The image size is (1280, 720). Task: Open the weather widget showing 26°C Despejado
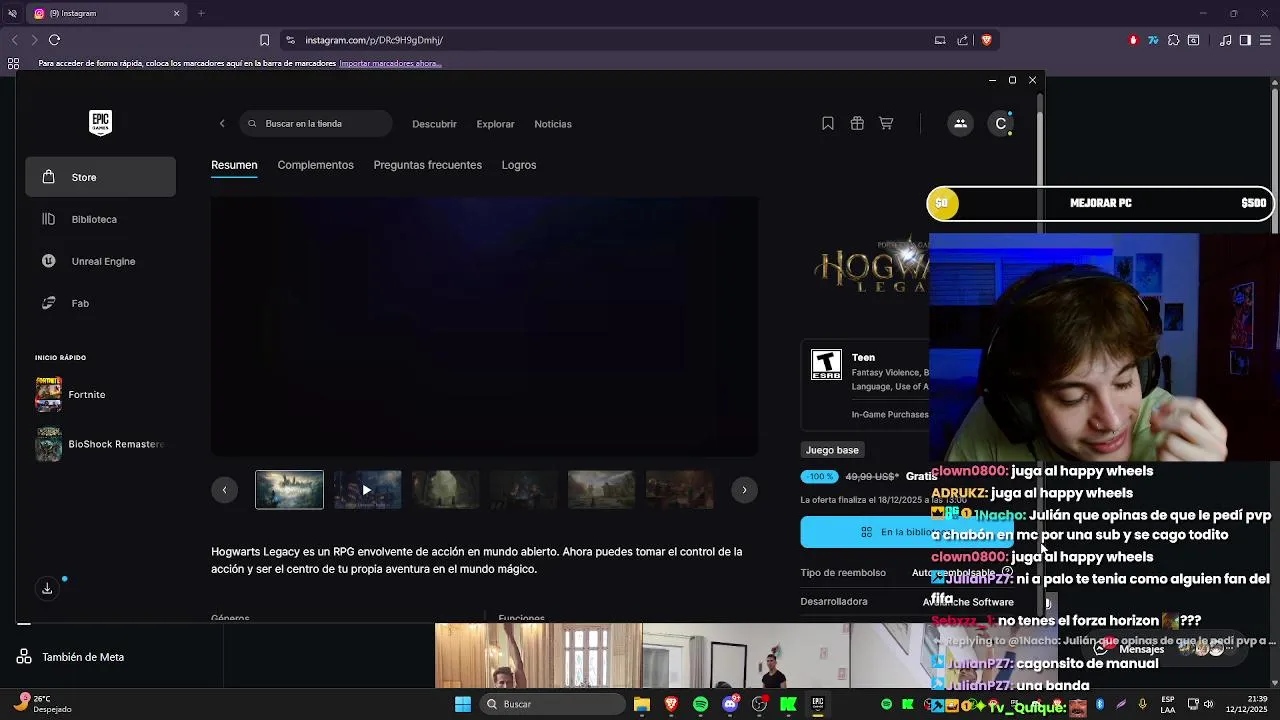tap(43, 704)
